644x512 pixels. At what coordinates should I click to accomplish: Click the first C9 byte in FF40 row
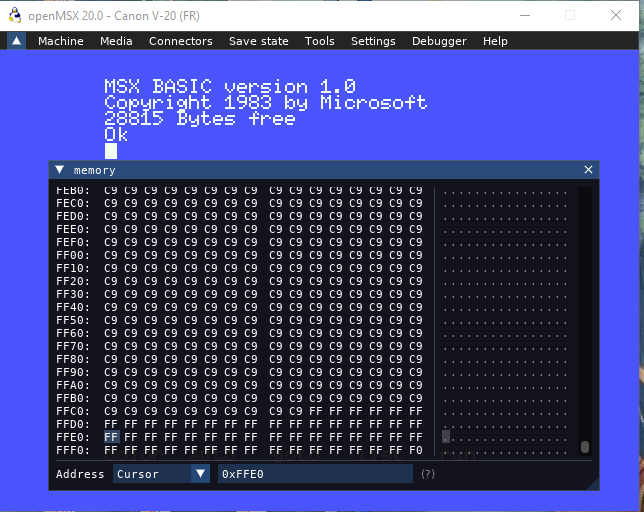point(111,307)
